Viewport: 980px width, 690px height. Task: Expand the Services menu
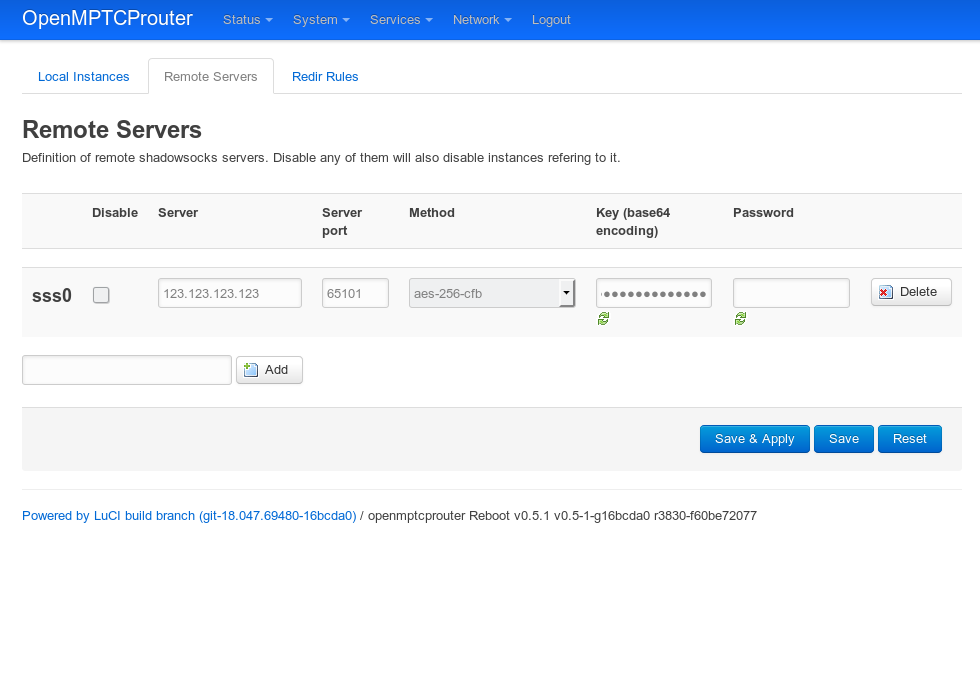(x=400, y=19)
